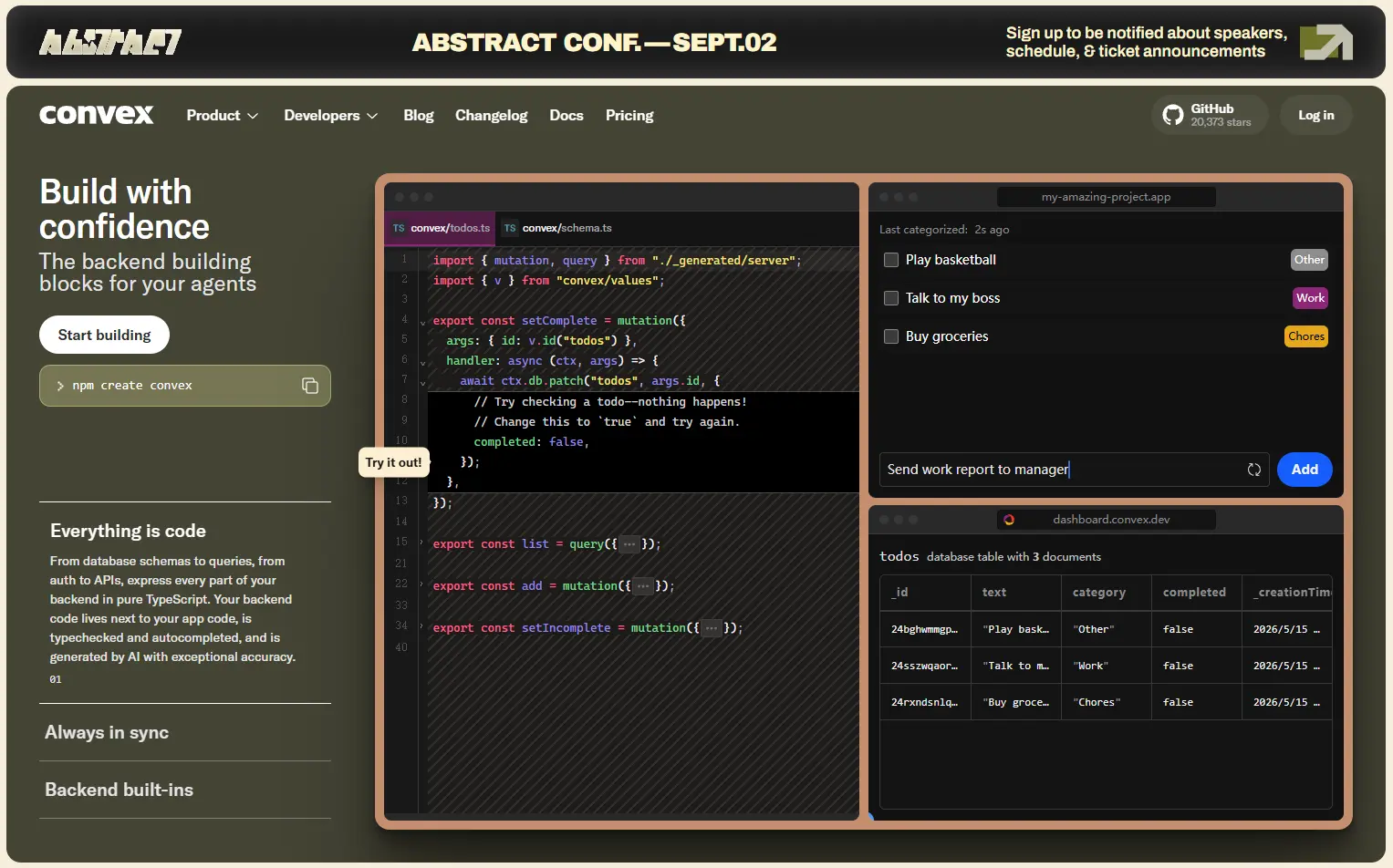This screenshot has height=868, width=1393.
Task: Click the purple Work category tag
Action: 1310,298
